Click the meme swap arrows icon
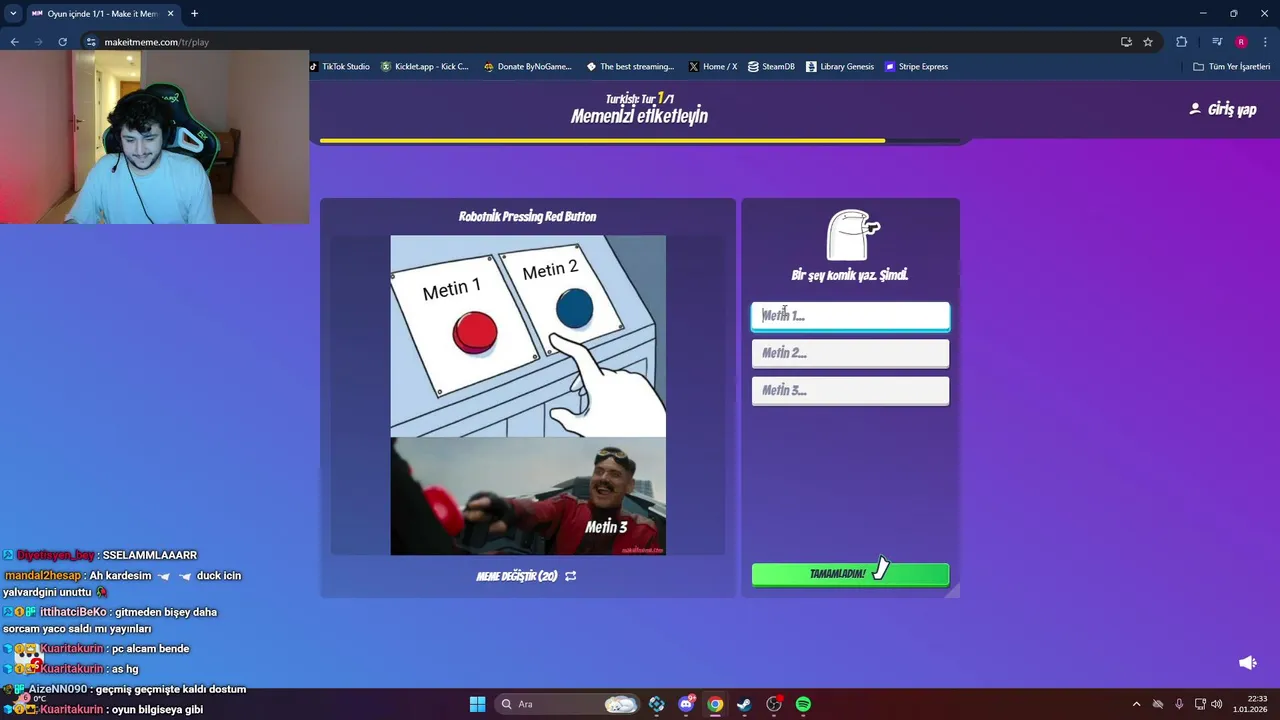Image resolution: width=1280 pixels, height=720 pixels. 570,576
